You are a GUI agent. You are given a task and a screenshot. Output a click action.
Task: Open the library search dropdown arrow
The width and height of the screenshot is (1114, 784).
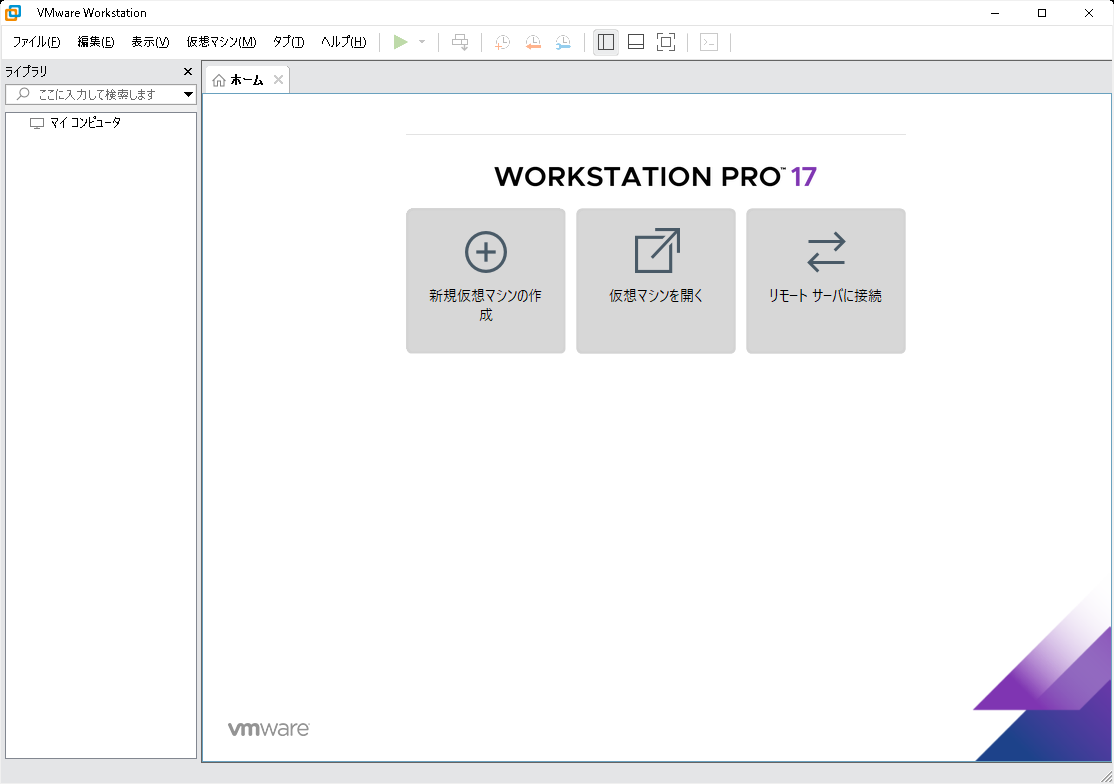pos(188,94)
